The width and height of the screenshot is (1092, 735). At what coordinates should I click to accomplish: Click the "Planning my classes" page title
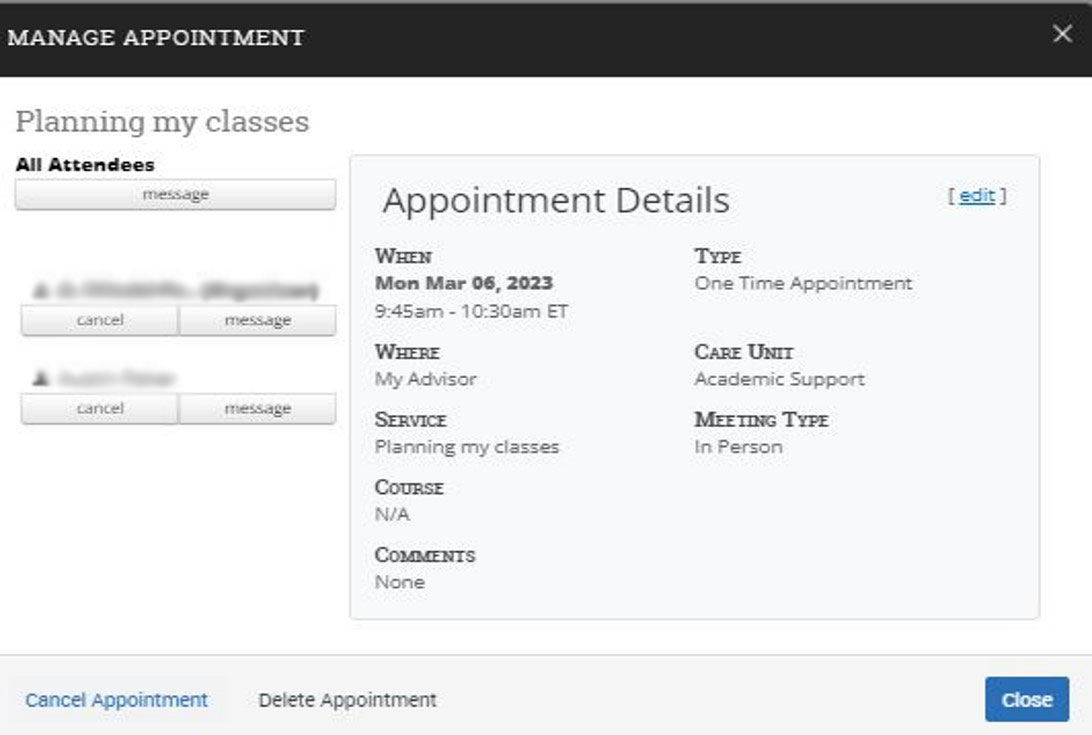tap(162, 122)
